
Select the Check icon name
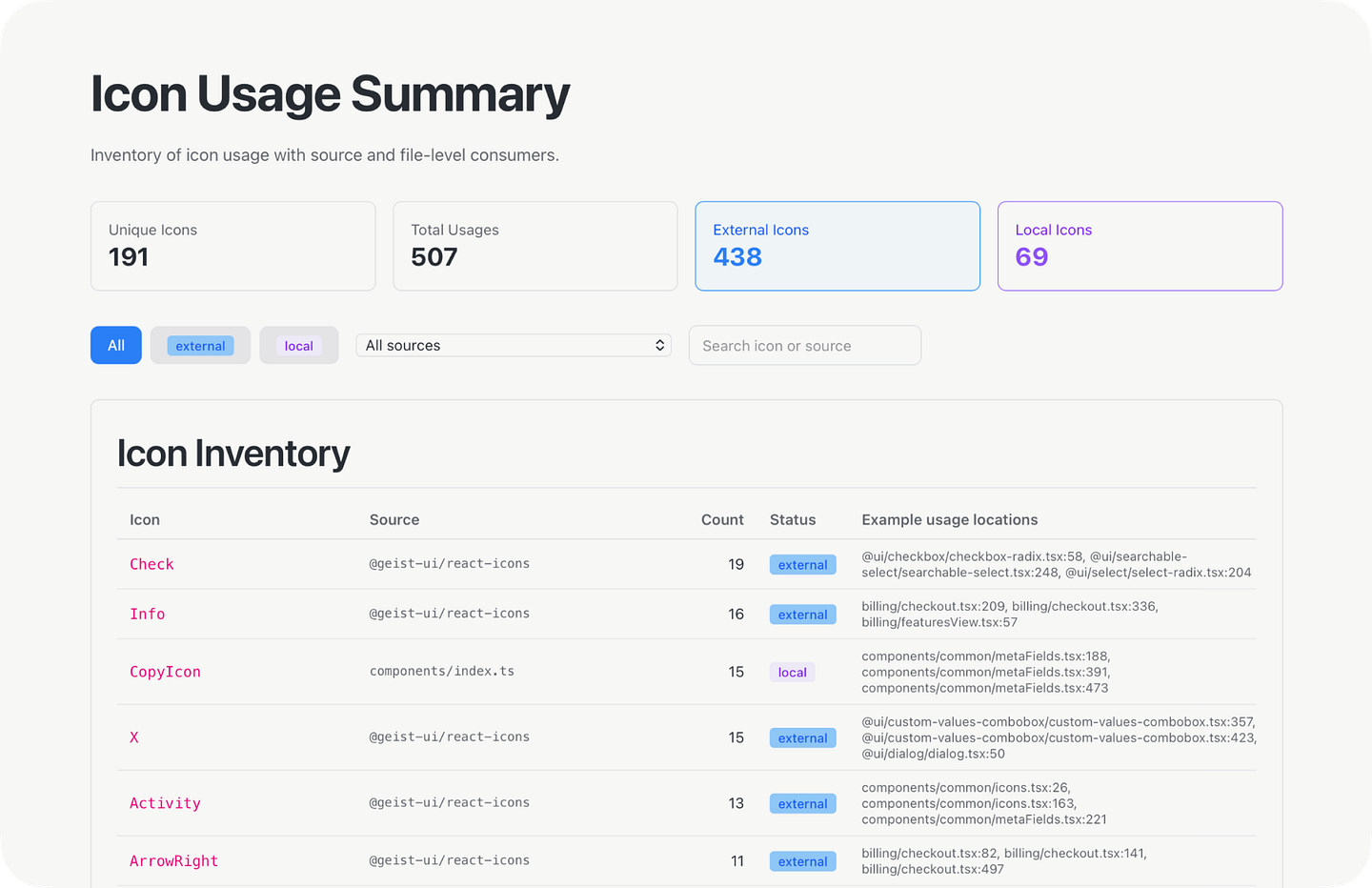click(x=151, y=564)
